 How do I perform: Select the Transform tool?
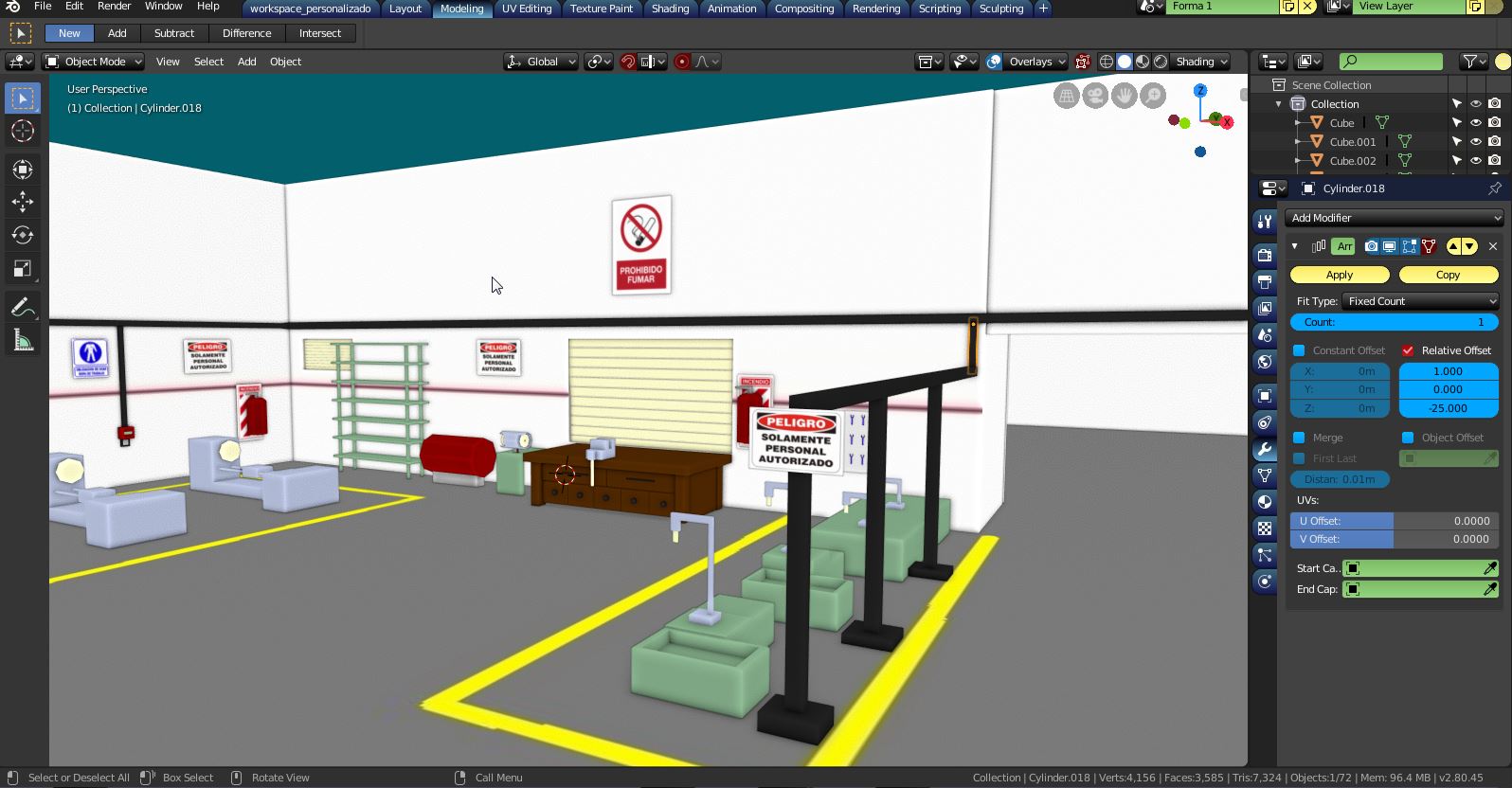coord(23,170)
